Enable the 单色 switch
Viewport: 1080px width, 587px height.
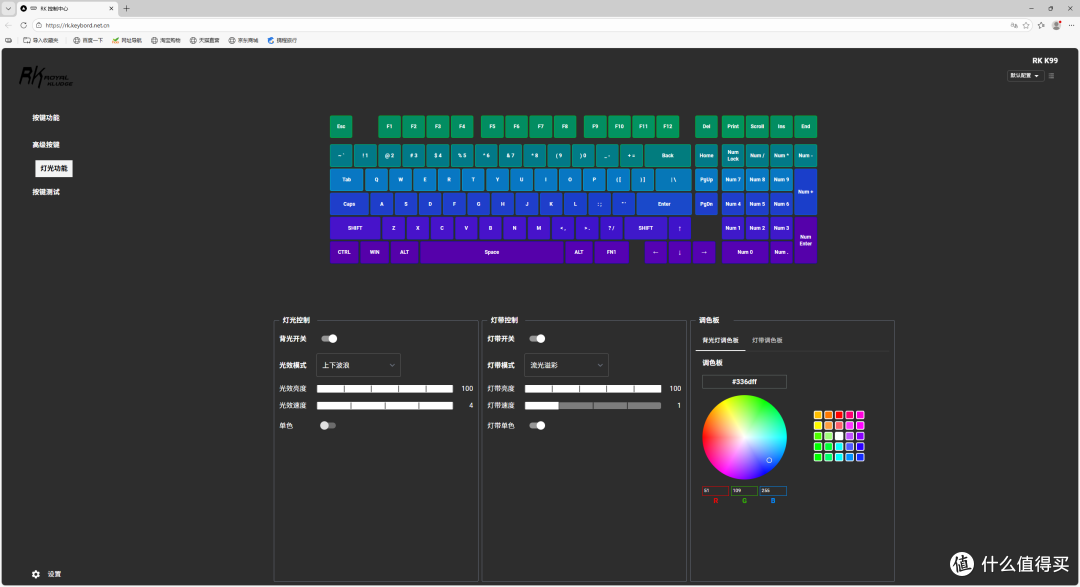tap(328, 425)
